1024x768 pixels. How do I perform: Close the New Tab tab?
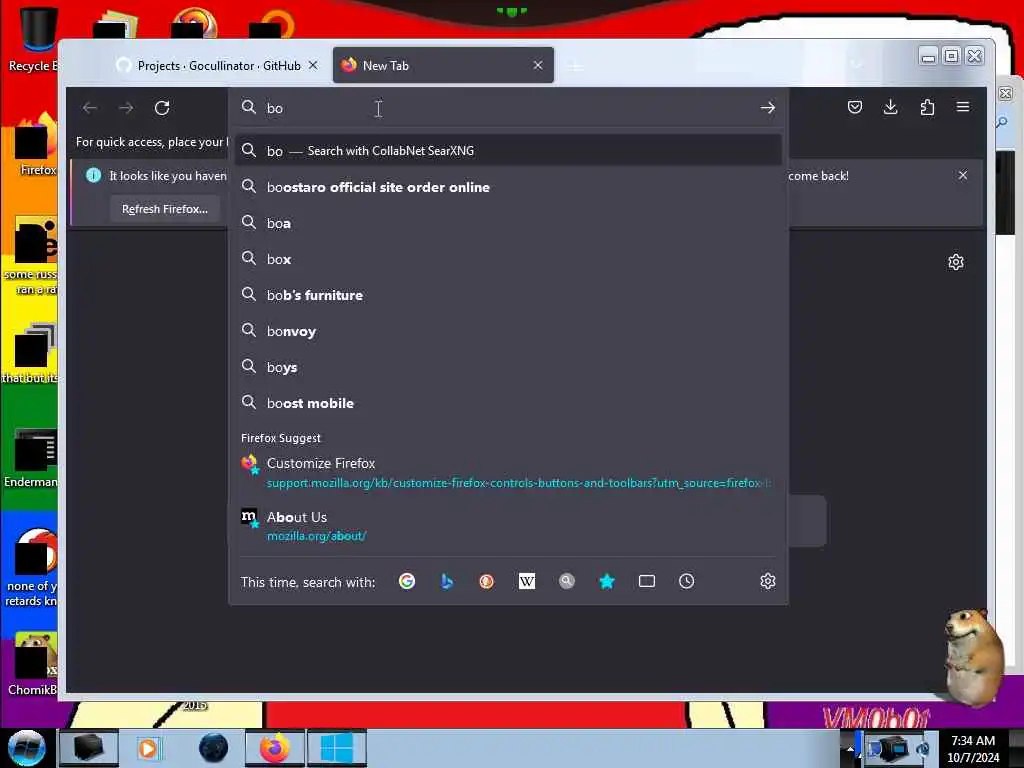(x=537, y=65)
